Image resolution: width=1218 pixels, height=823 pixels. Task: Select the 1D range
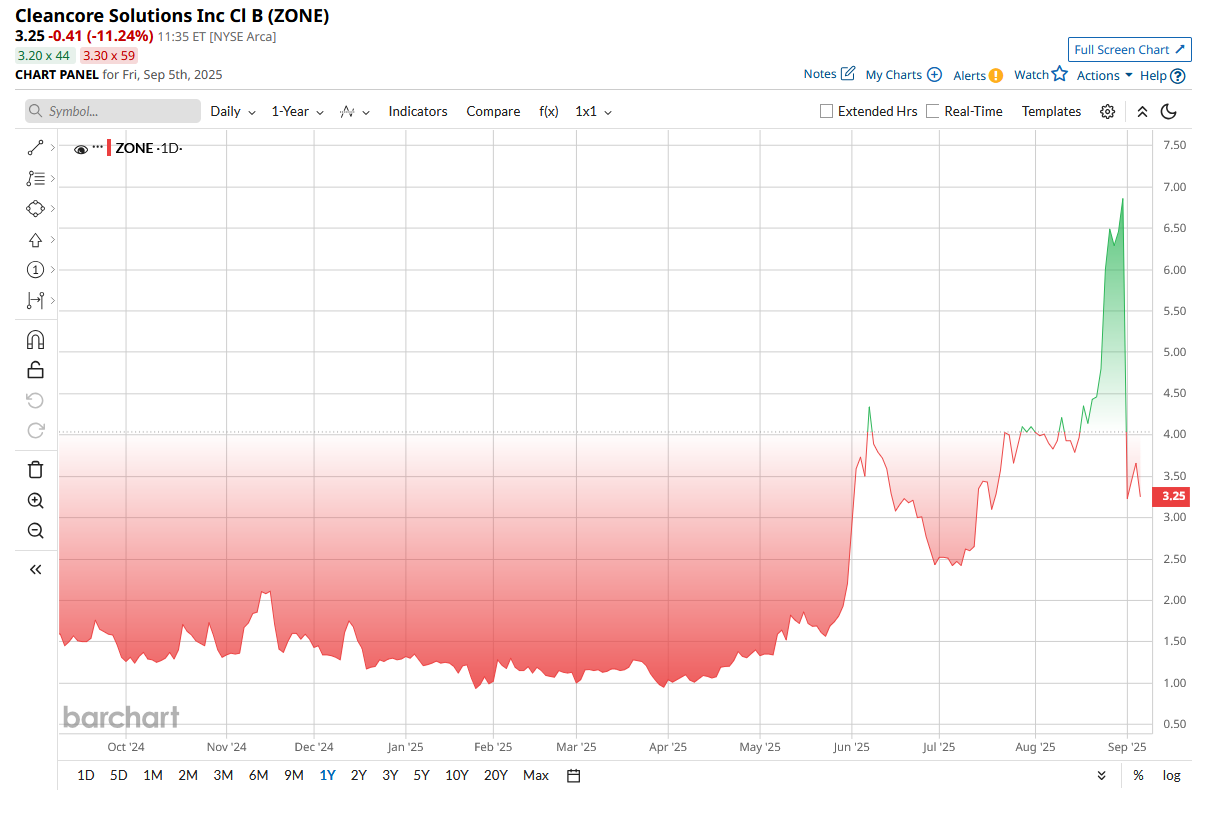pyautogui.click(x=86, y=775)
